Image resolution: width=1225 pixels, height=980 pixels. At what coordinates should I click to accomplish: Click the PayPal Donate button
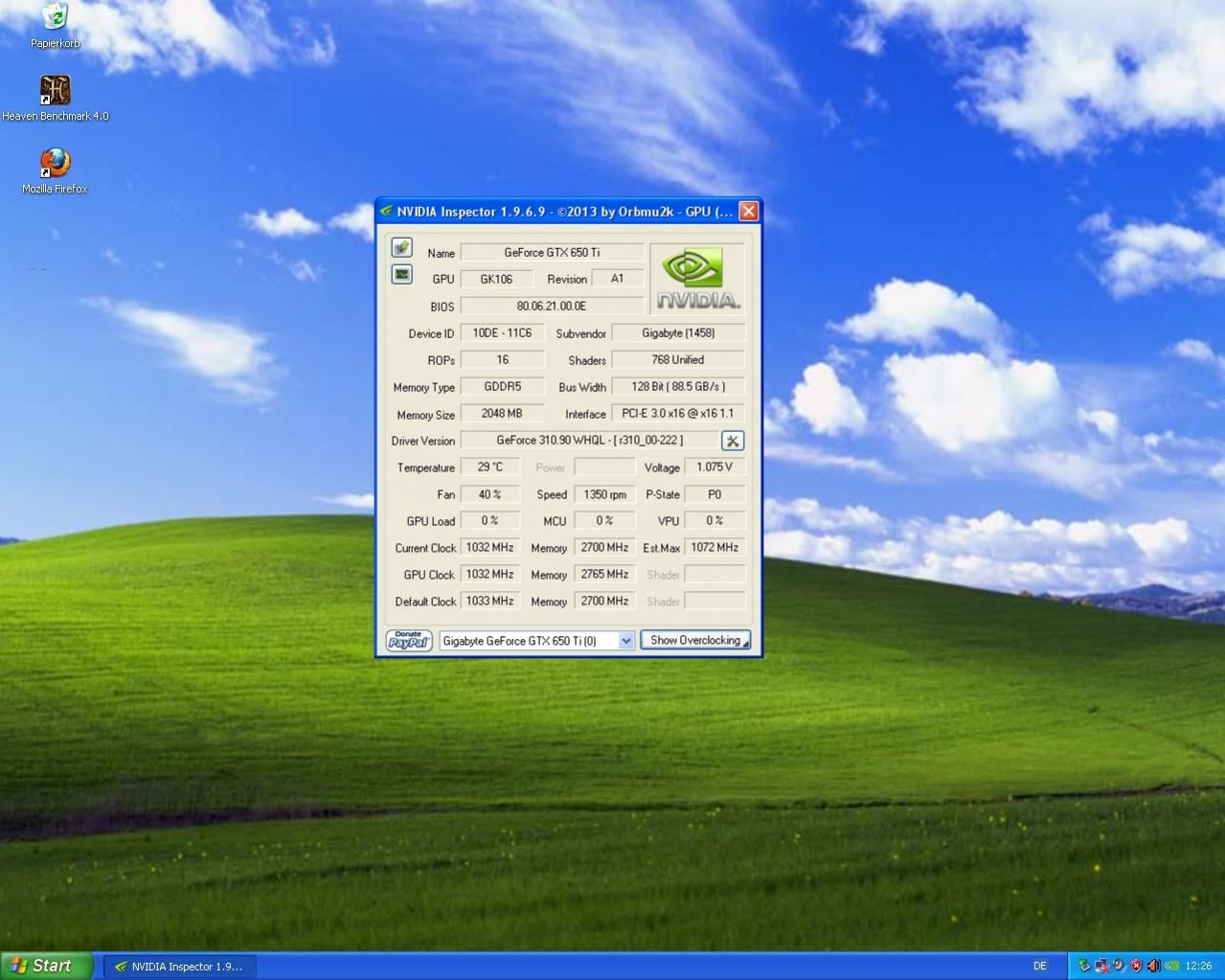click(409, 640)
